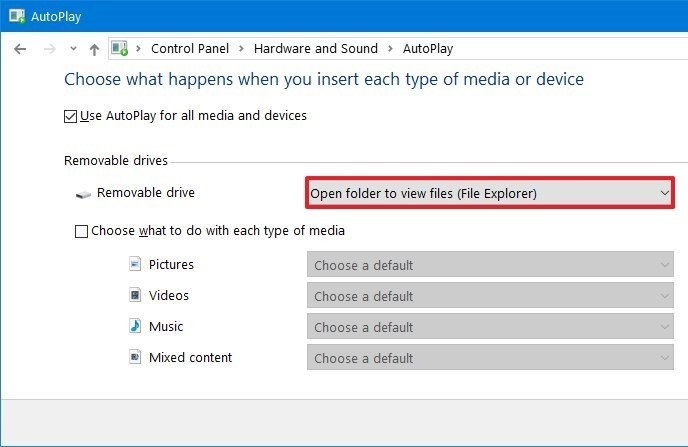This screenshot has height=447, width=688.
Task: Click the Forward navigation arrow
Action: [47, 49]
